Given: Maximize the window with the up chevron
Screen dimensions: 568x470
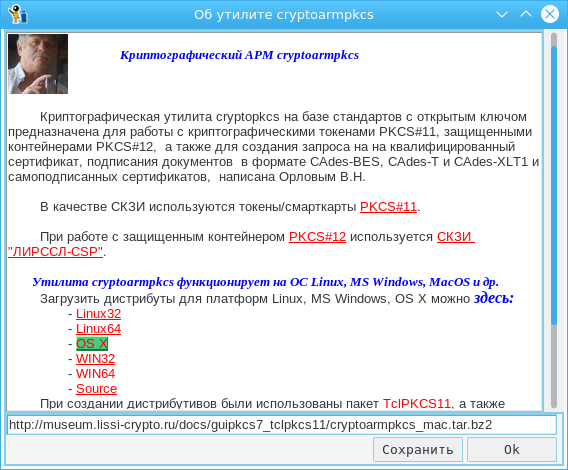Looking at the screenshot, I should point(526,14).
